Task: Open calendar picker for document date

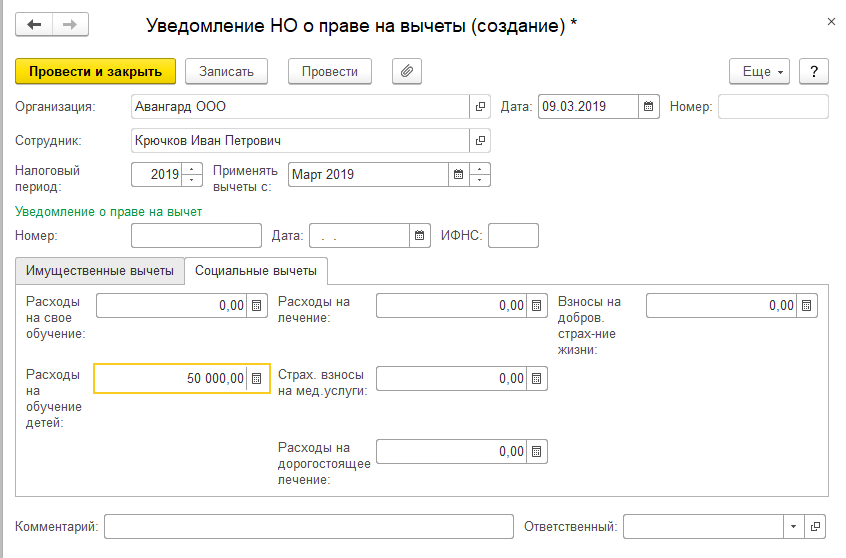Action: pyautogui.click(x=649, y=106)
